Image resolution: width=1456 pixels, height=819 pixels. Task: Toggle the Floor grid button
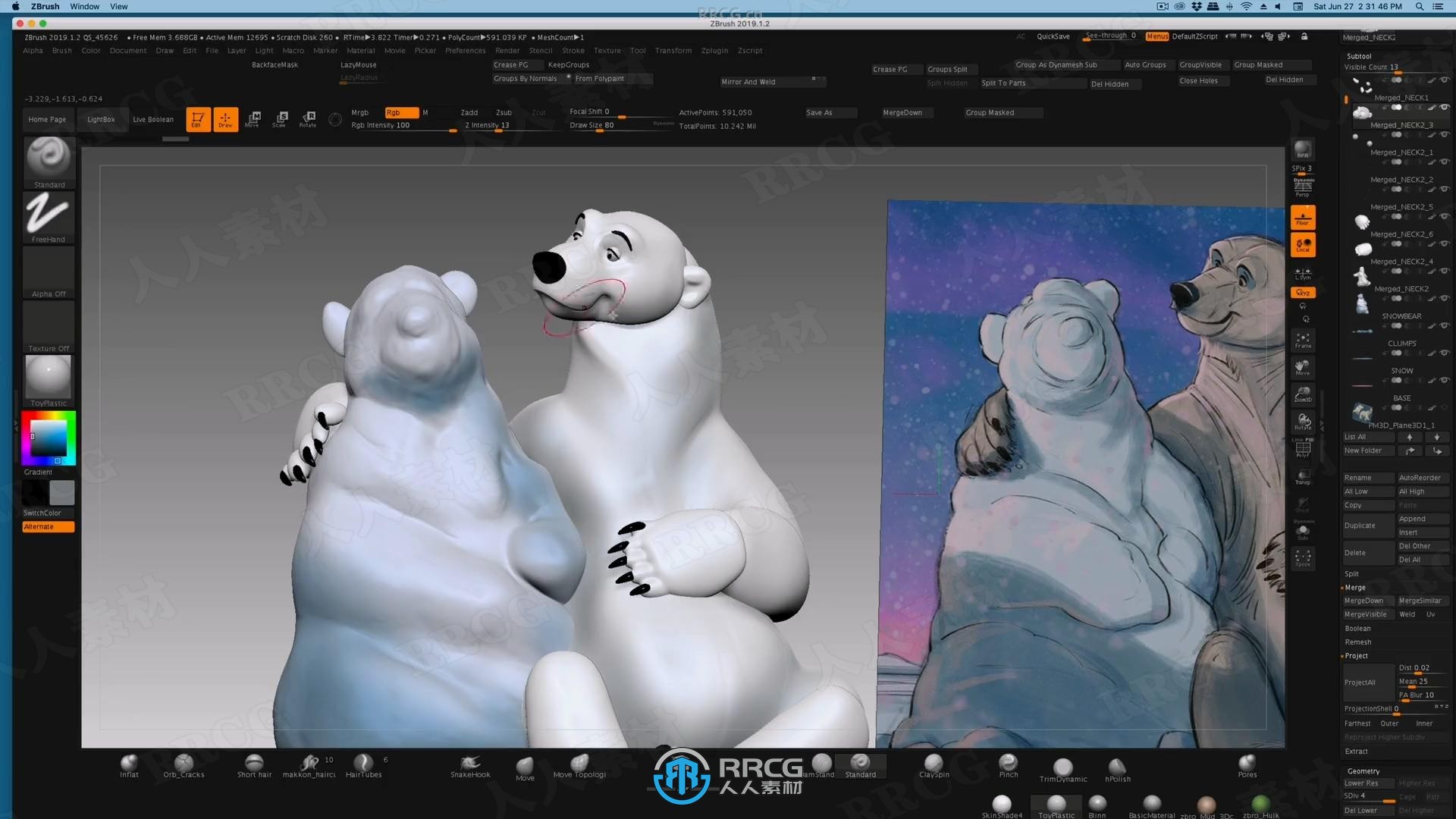tap(1303, 218)
